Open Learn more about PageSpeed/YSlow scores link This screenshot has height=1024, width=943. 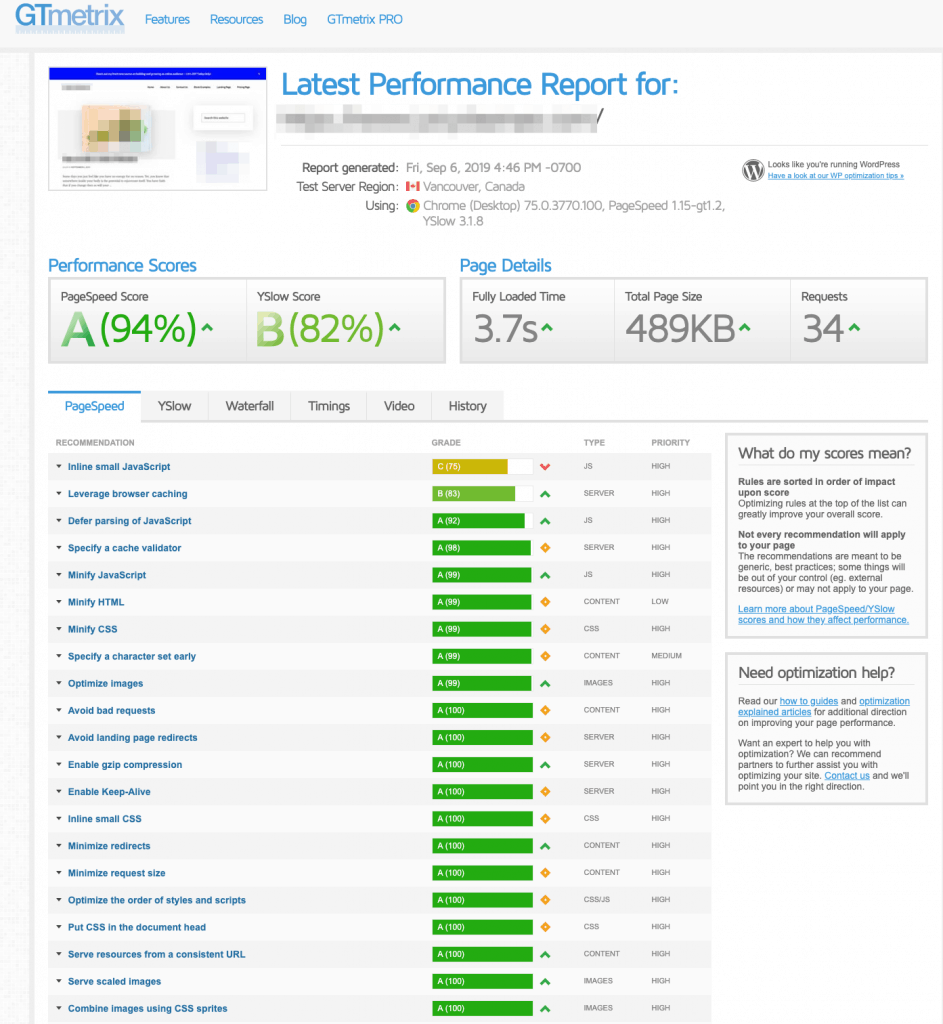coord(823,615)
